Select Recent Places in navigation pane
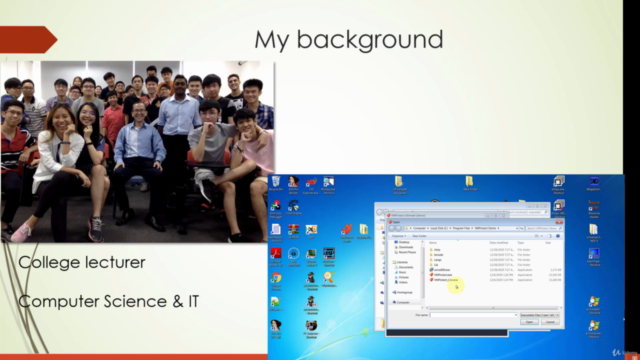The image size is (640, 360). 404,252
